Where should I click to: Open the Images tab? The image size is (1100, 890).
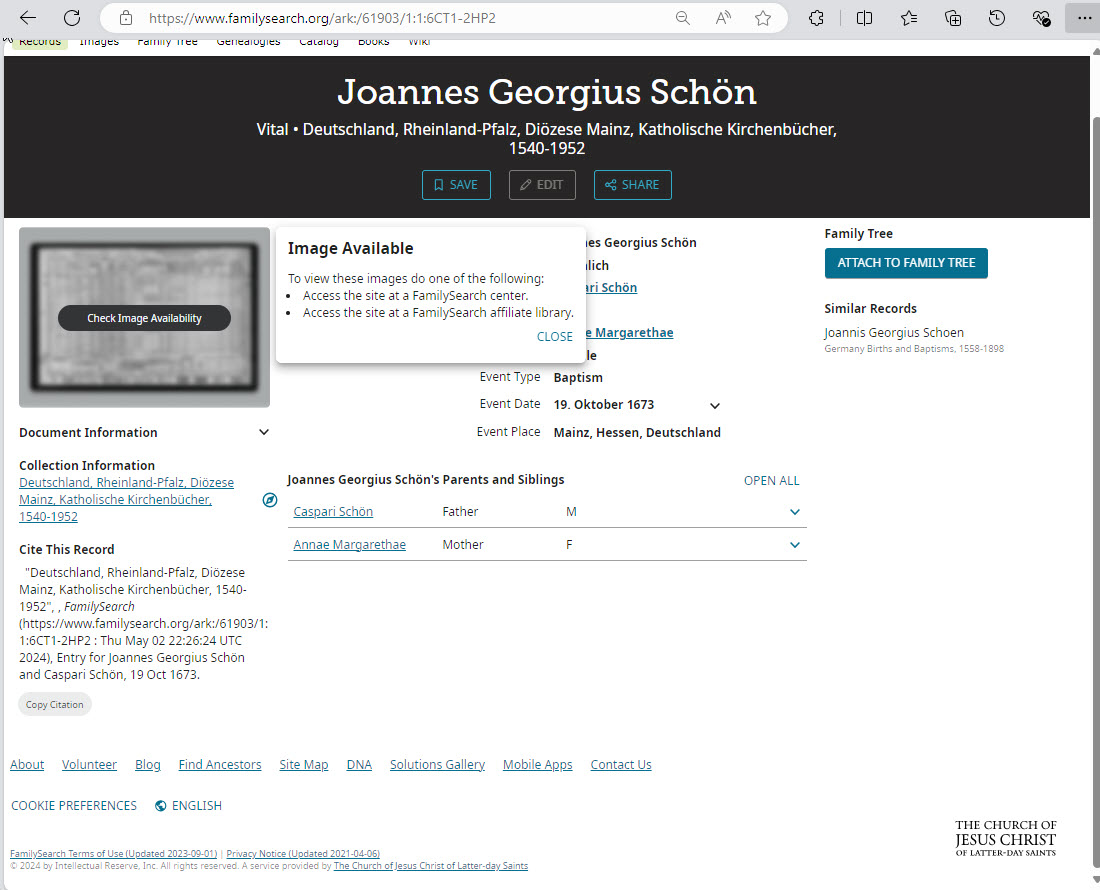pos(99,42)
